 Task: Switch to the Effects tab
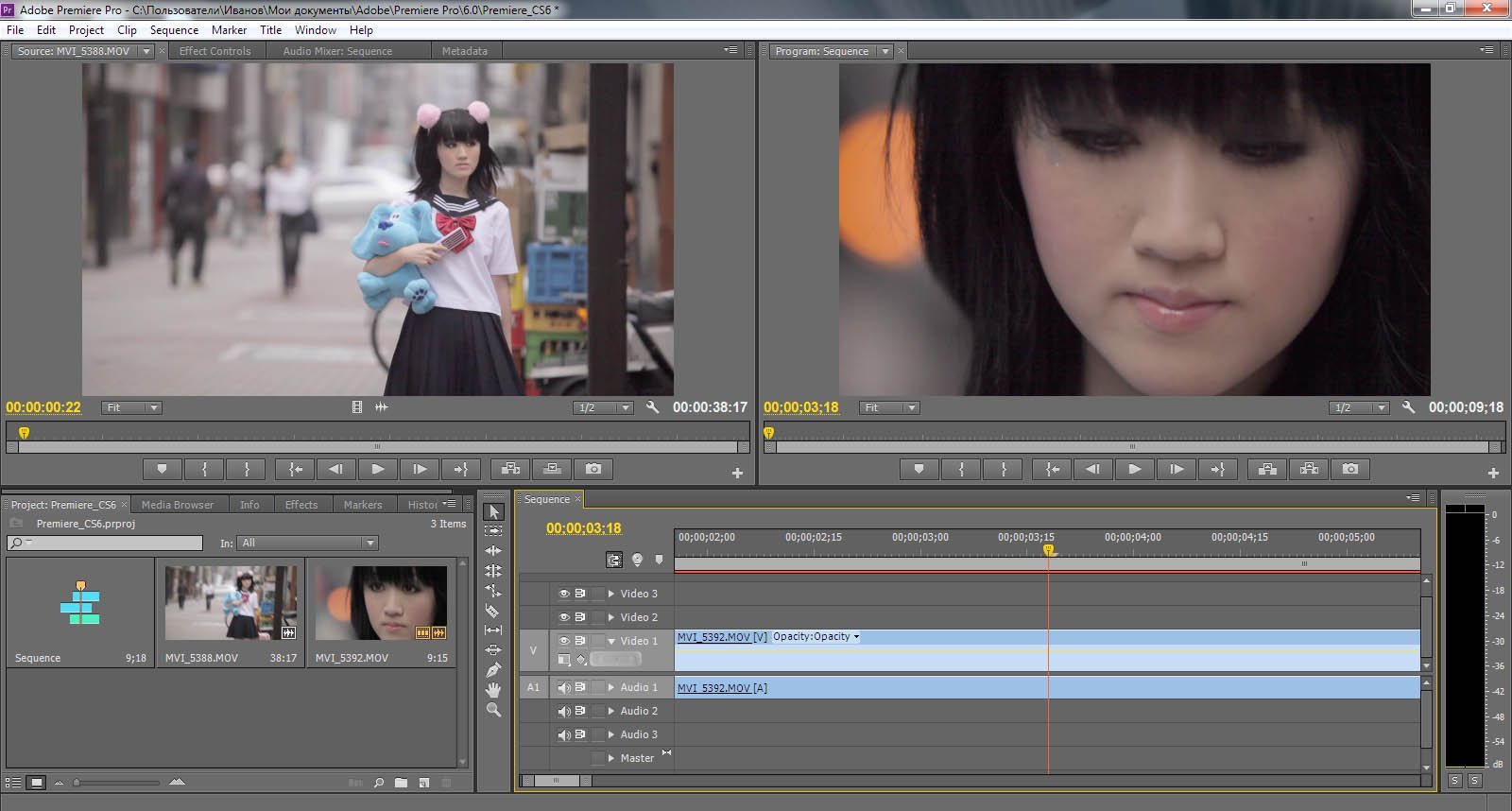[301, 505]
